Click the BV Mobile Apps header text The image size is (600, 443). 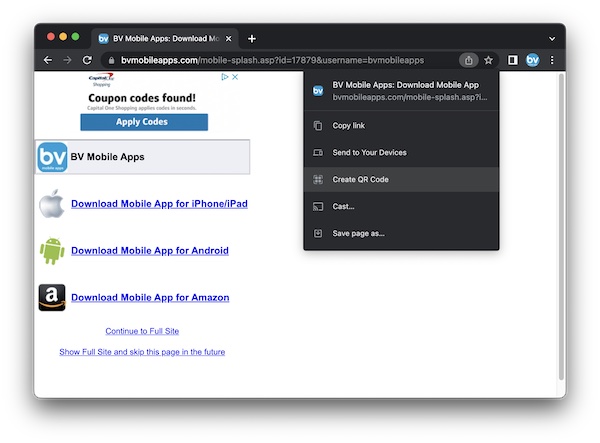click(x=108, y=157)
